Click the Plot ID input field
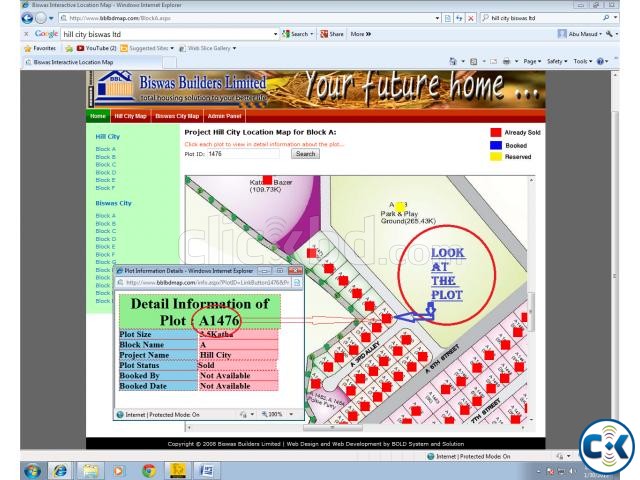 coord(243,154)
